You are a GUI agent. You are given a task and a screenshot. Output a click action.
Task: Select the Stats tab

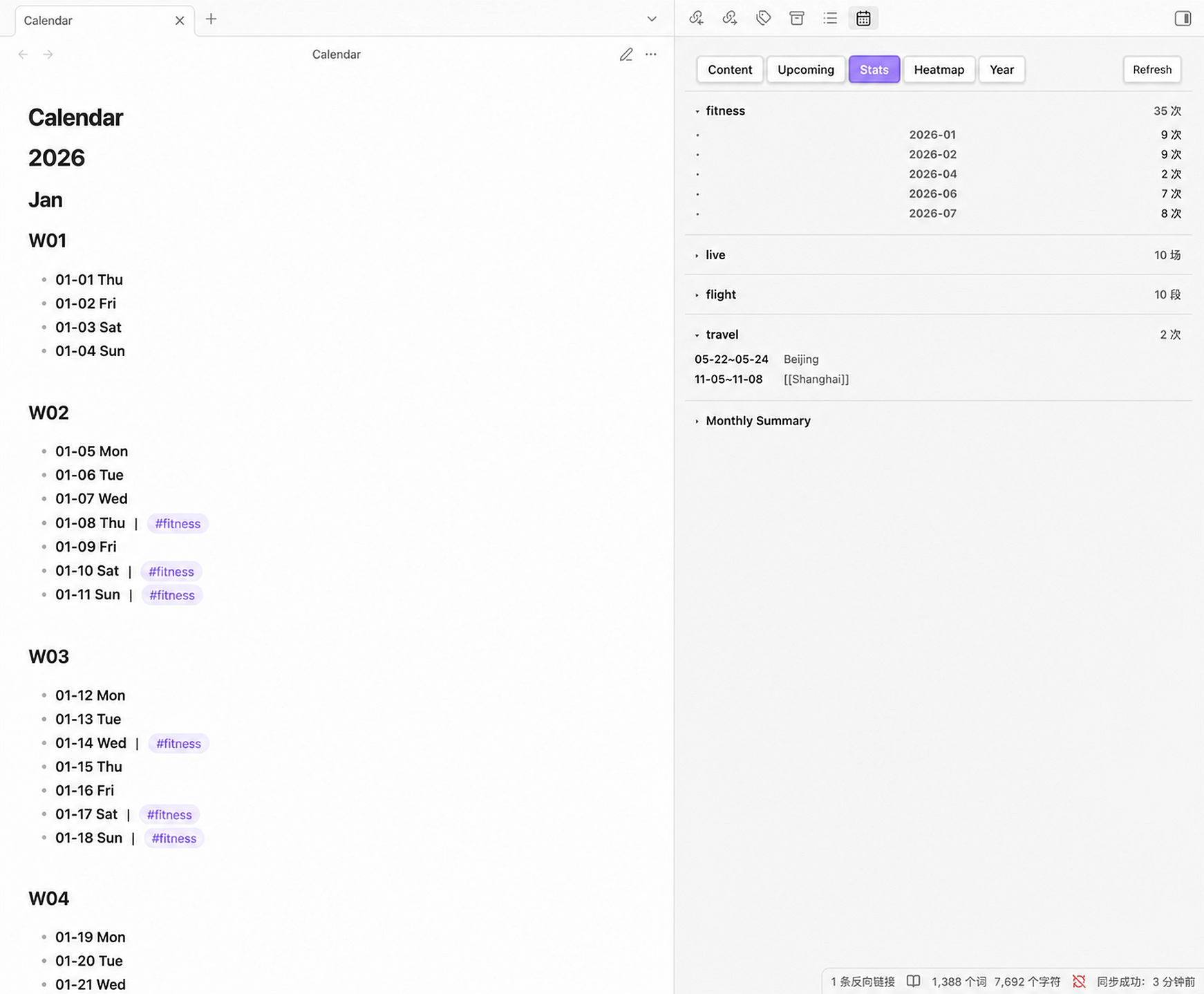point(874,70)
